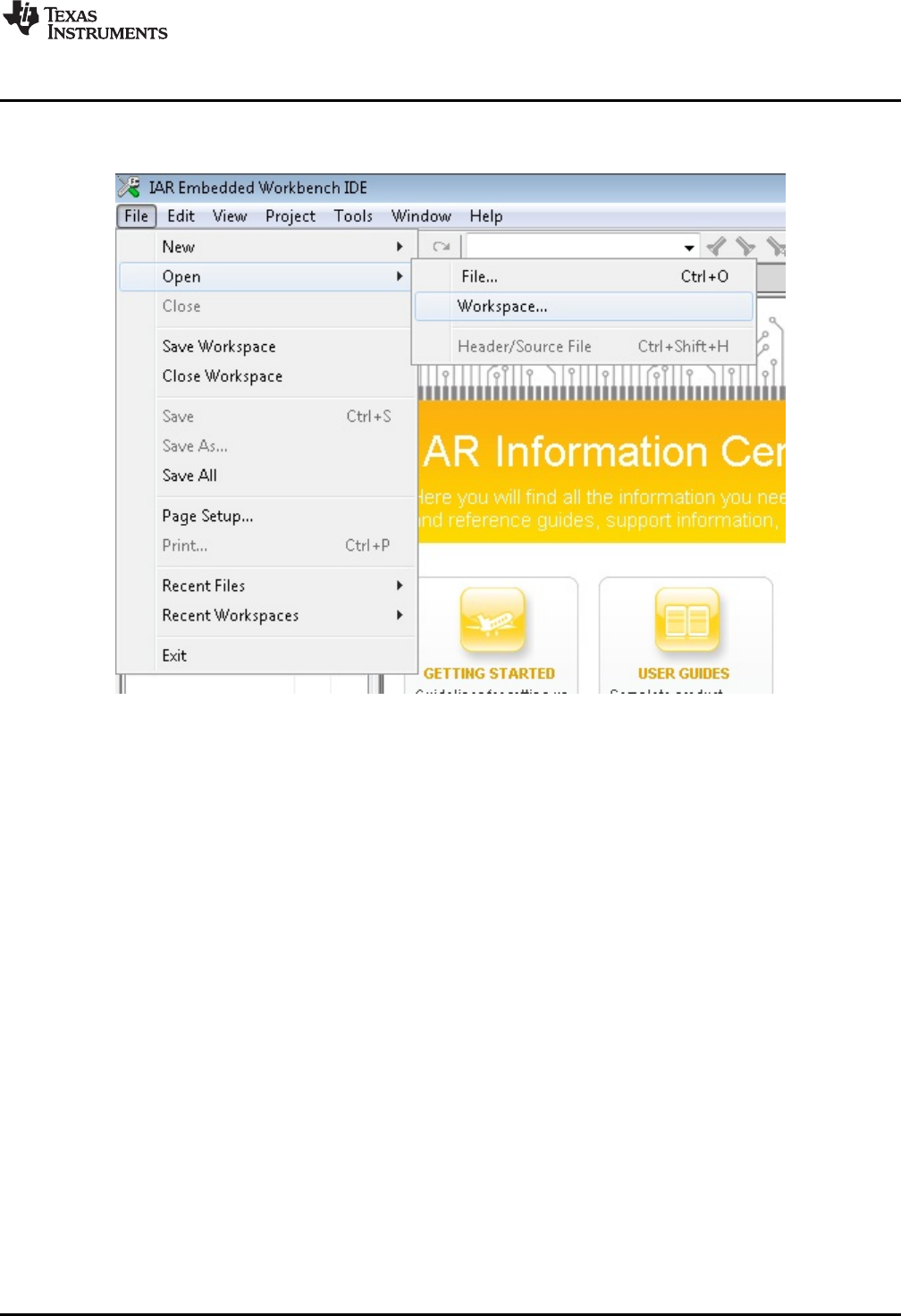Open the USER GUIDES link
901x1316 pixels.
click(x=684, y=673)
